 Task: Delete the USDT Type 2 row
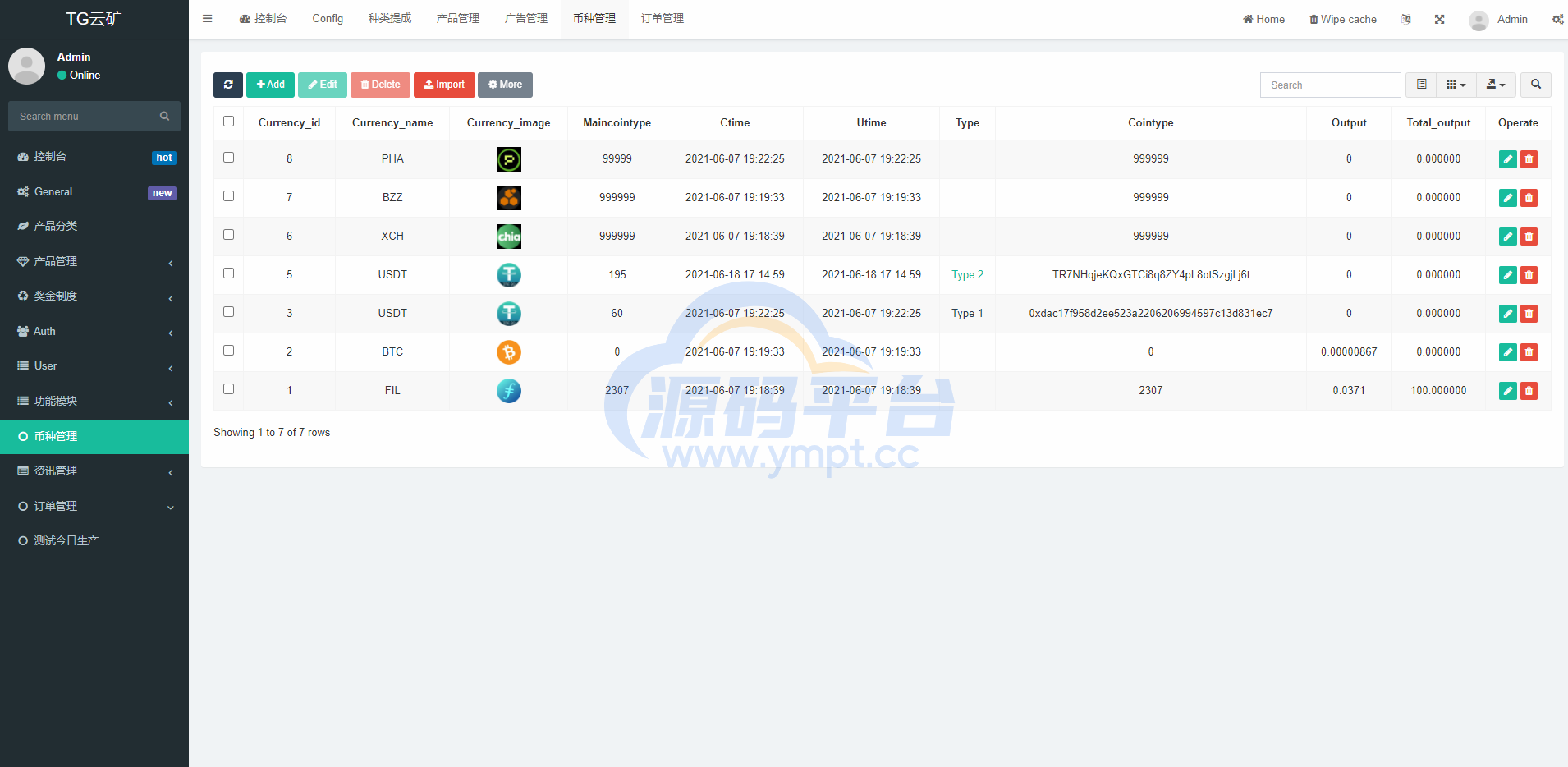click(1529, 275)
